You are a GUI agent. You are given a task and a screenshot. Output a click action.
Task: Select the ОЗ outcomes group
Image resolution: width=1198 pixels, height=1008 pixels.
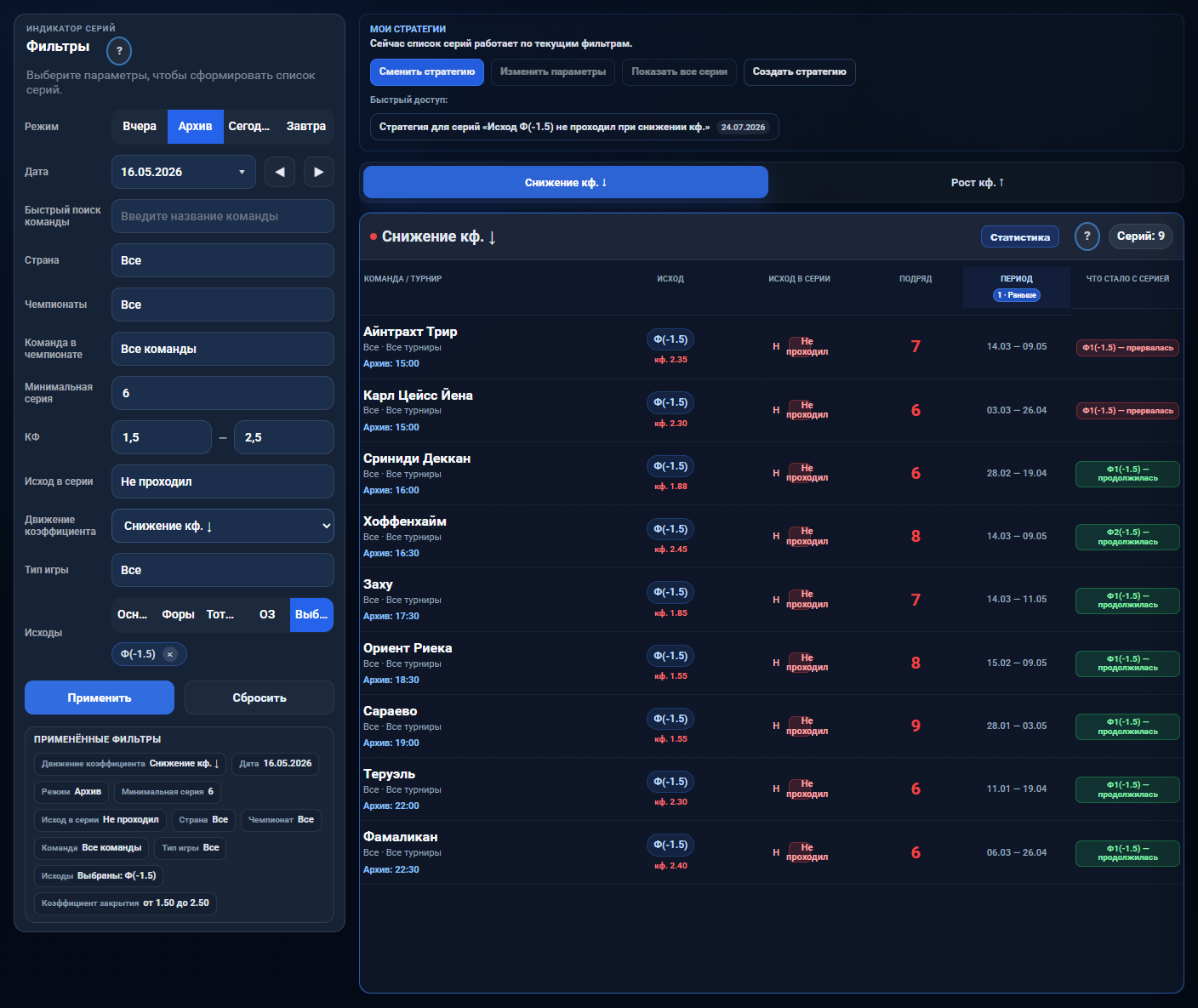pos(267,614)
